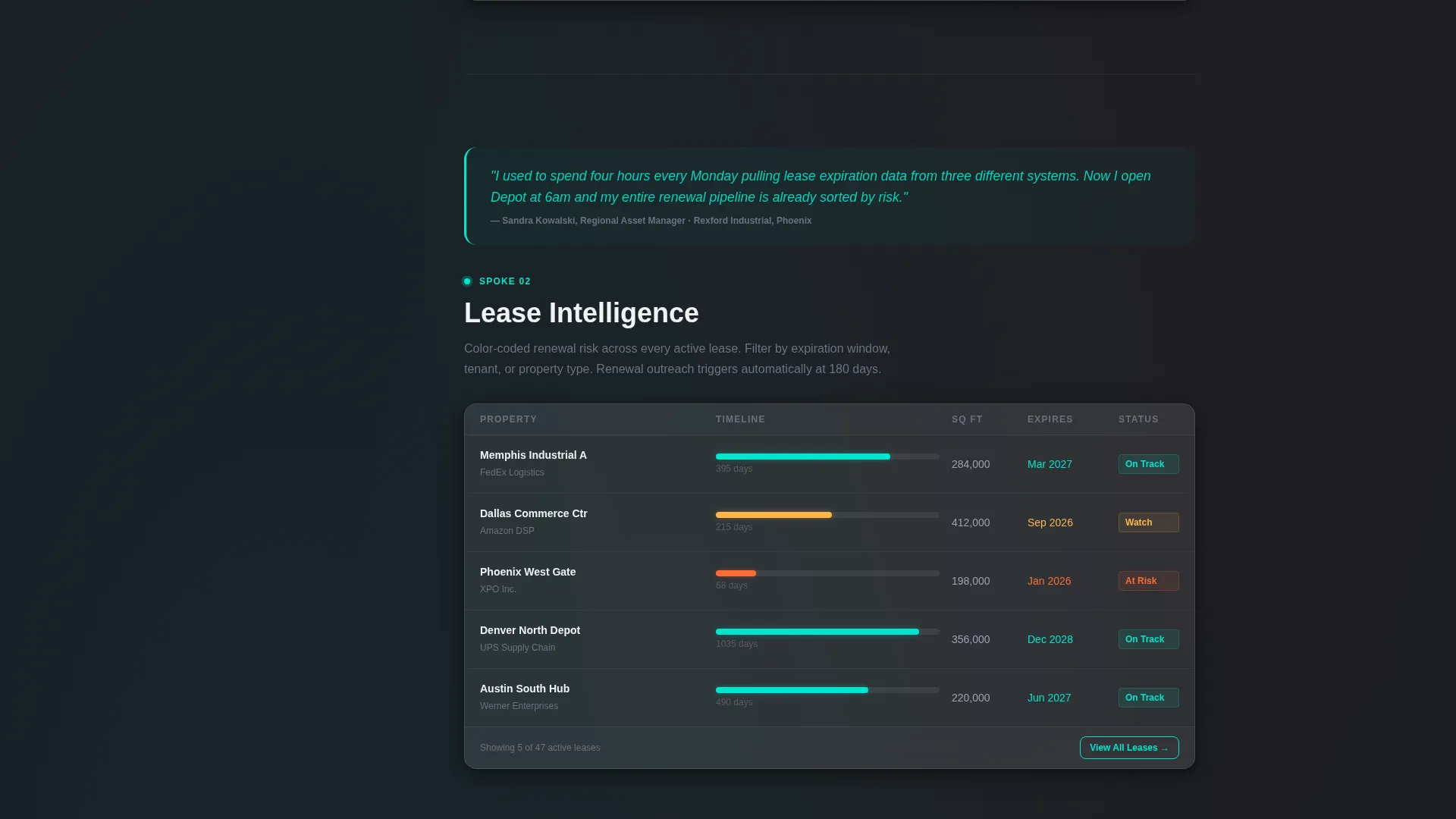Screen dimensions: 1456x819
Task: Click the 356,000 square footage value
Action: pyautogui.click(x=971, y=639)
